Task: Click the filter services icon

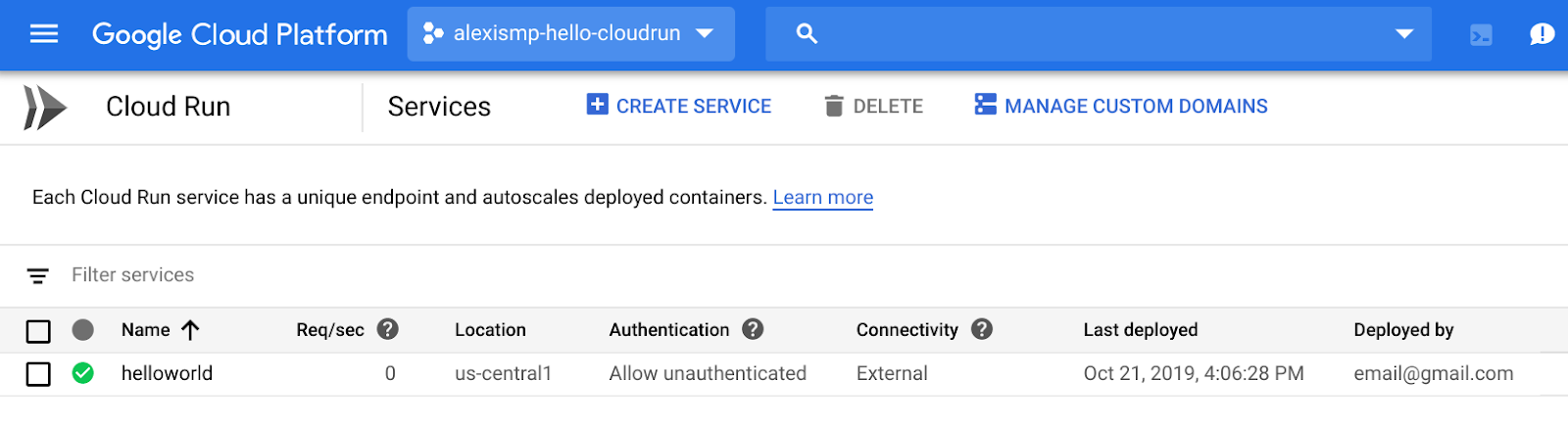Action: point(37,276)
